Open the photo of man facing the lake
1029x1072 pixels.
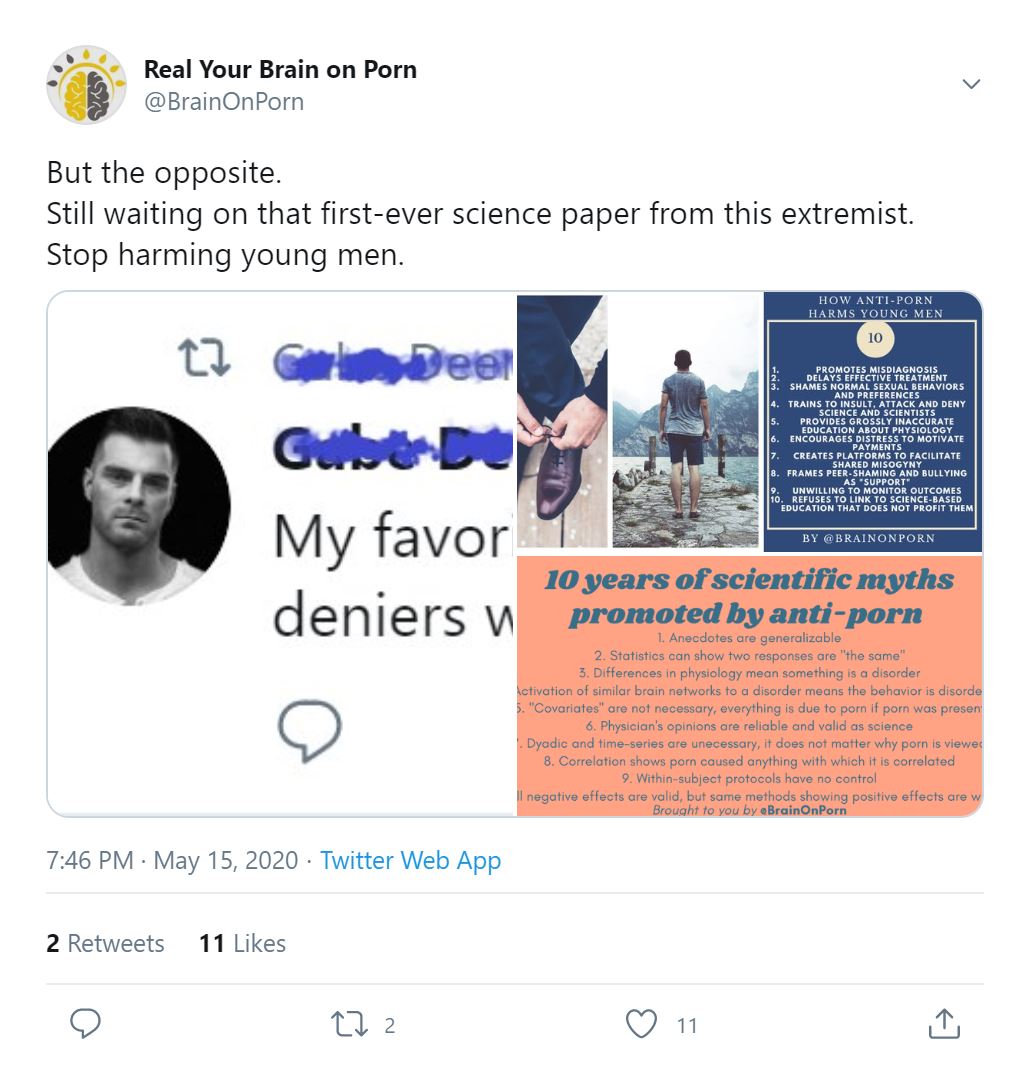point(685,421)
